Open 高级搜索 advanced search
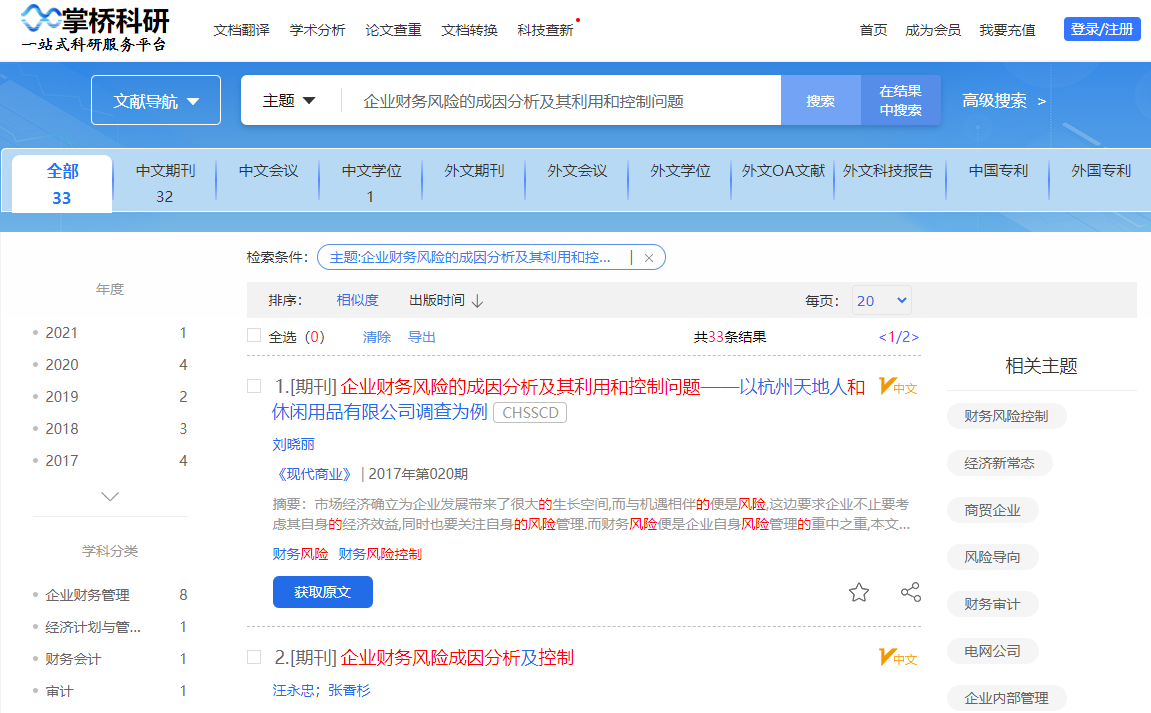The width and height of the screenshot is (1151, 713). (1003, 101)
